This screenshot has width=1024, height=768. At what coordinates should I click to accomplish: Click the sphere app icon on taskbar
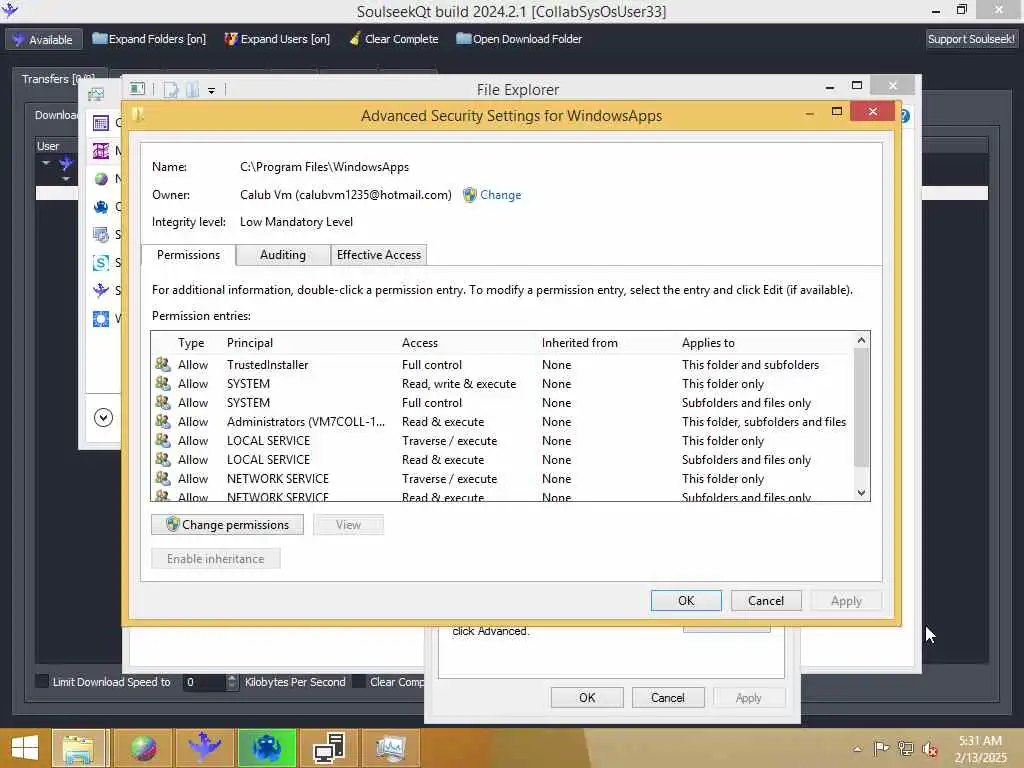click(x=142, y=748)
